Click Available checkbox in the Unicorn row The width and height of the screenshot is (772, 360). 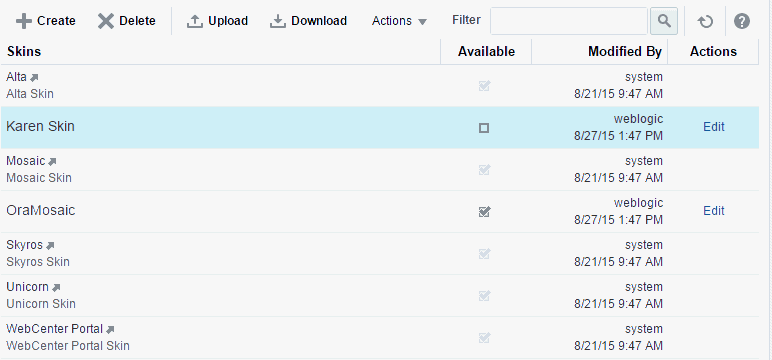pos(484,295)
